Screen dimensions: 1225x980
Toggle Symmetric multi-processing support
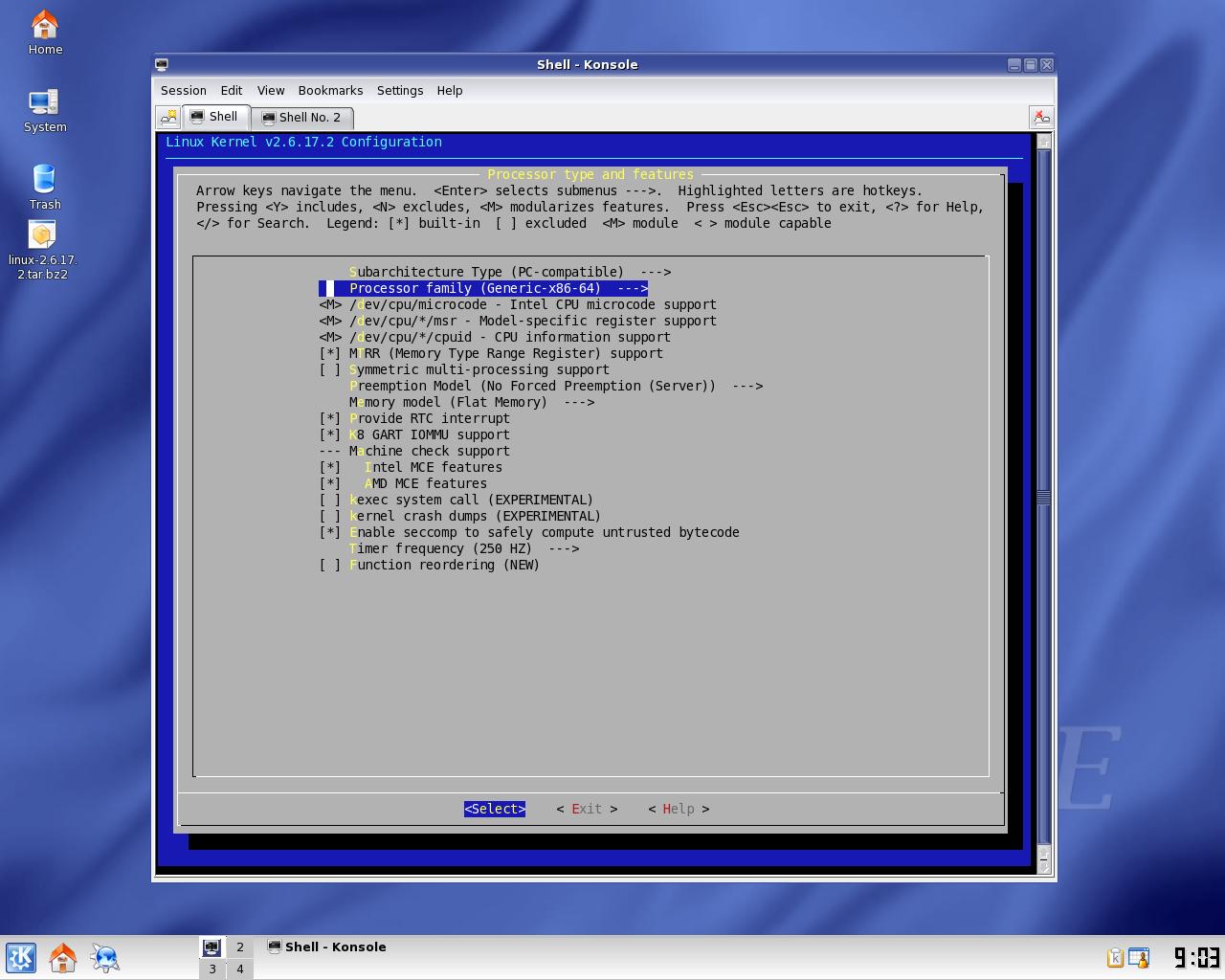tap(464, 369)
